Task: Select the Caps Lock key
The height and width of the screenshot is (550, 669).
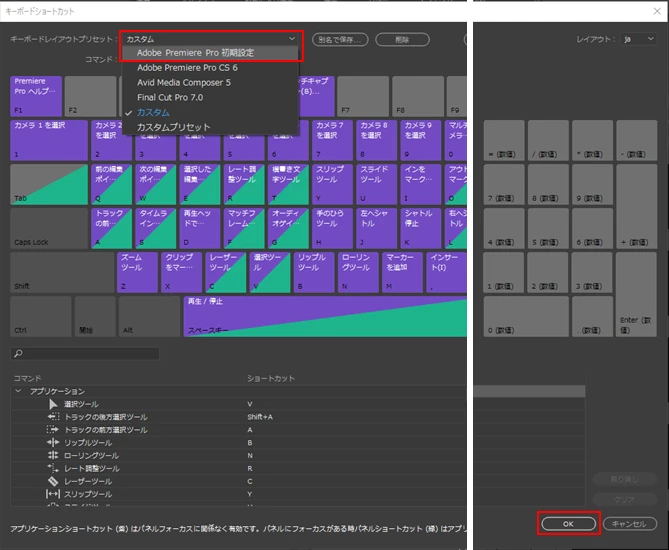Action: 49,228
